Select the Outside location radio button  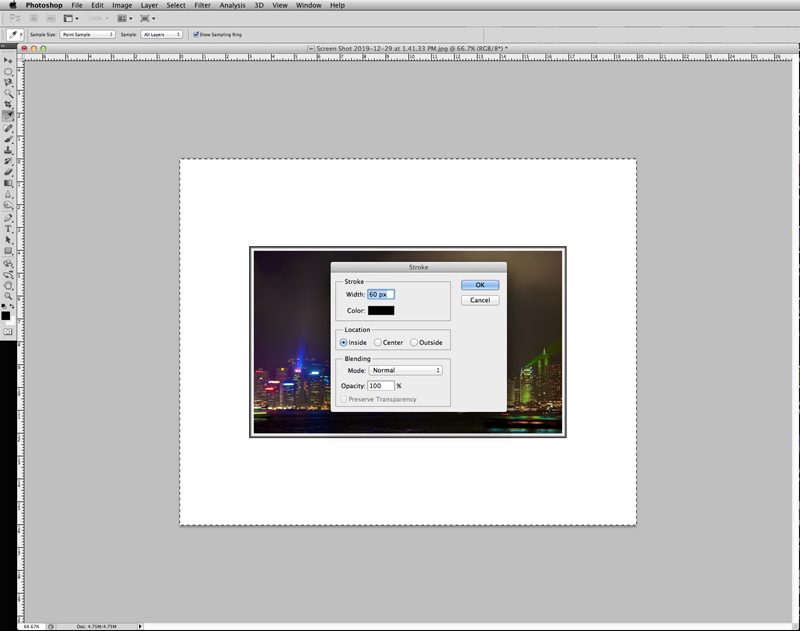(x=414, y=343)
